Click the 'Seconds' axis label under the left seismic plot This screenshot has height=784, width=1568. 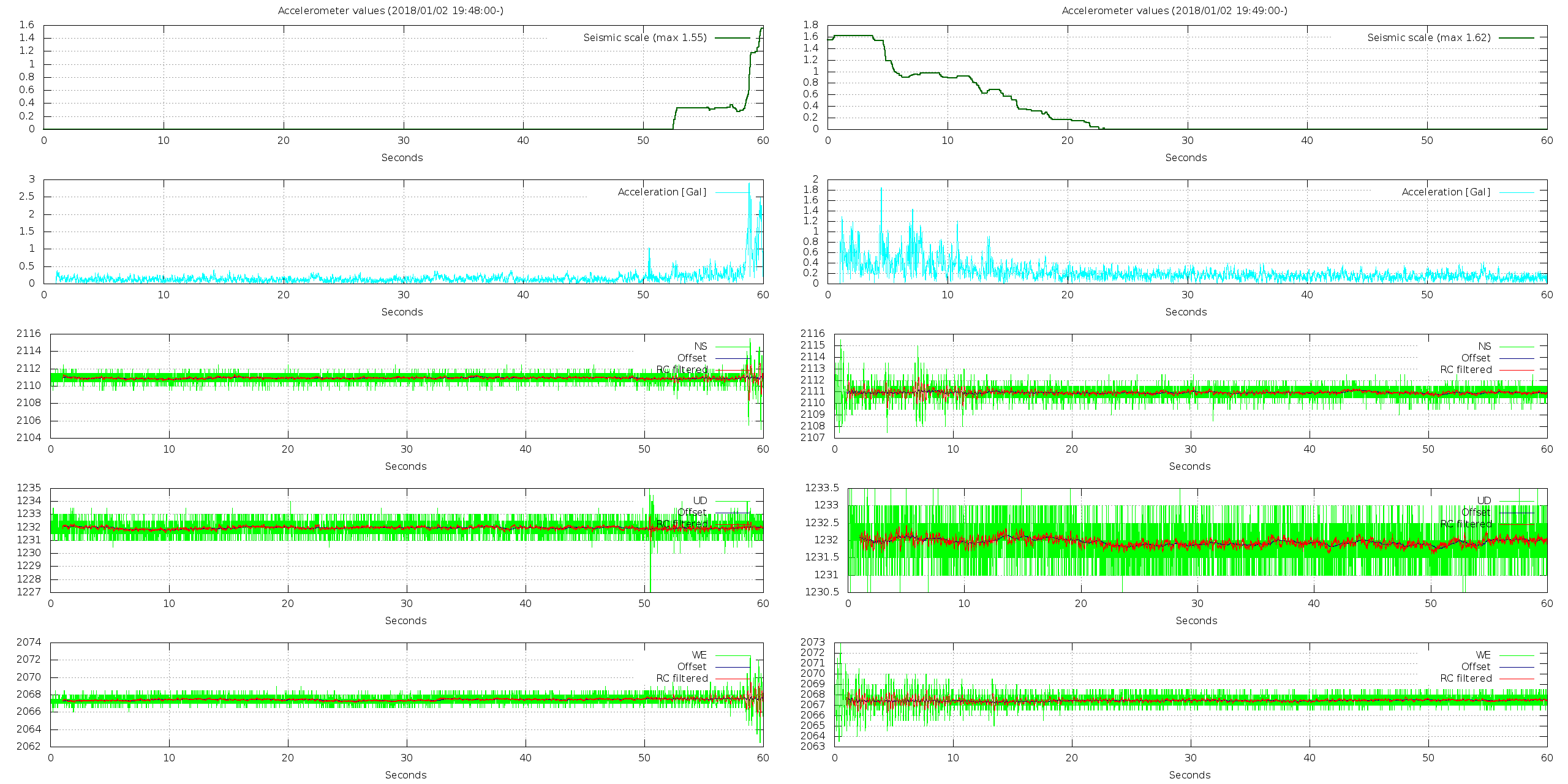[402, 157]
